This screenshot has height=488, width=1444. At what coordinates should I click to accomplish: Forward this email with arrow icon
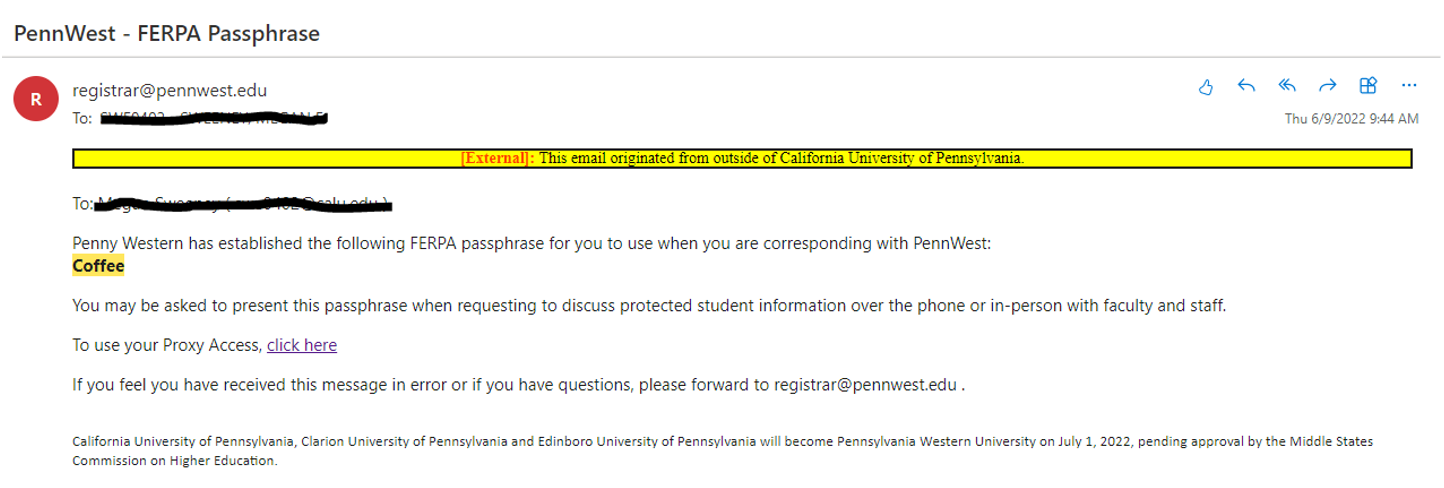pos(1327,86)
